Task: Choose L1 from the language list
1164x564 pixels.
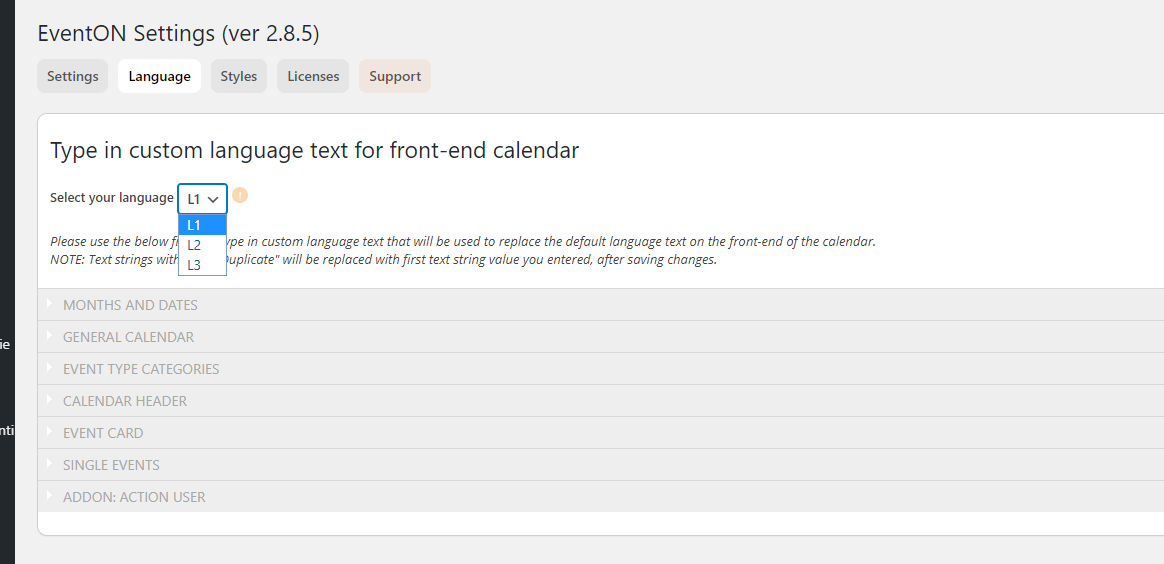Action: (194, 225)
